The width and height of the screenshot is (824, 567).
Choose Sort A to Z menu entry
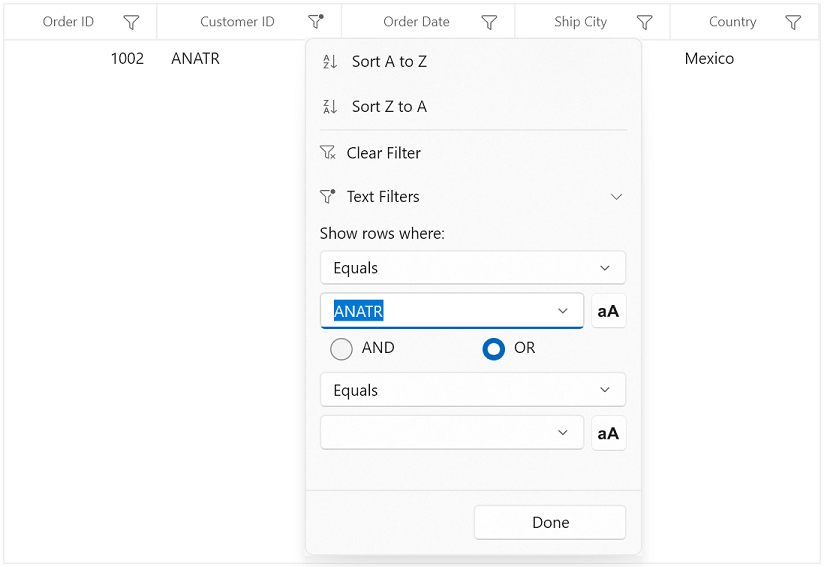tap(473, 61)
